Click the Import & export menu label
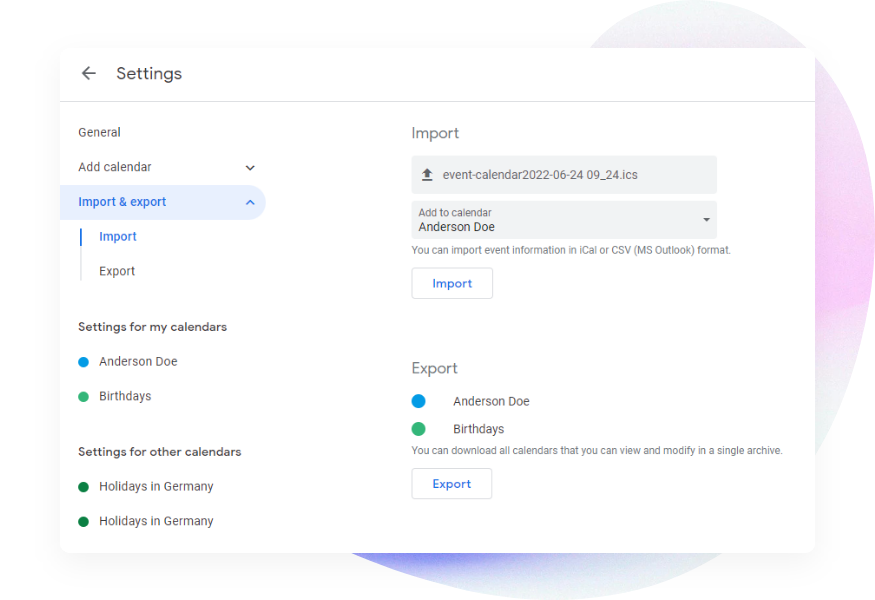The width and height of the screenshot is (875, 600). (x=122, y=202)
